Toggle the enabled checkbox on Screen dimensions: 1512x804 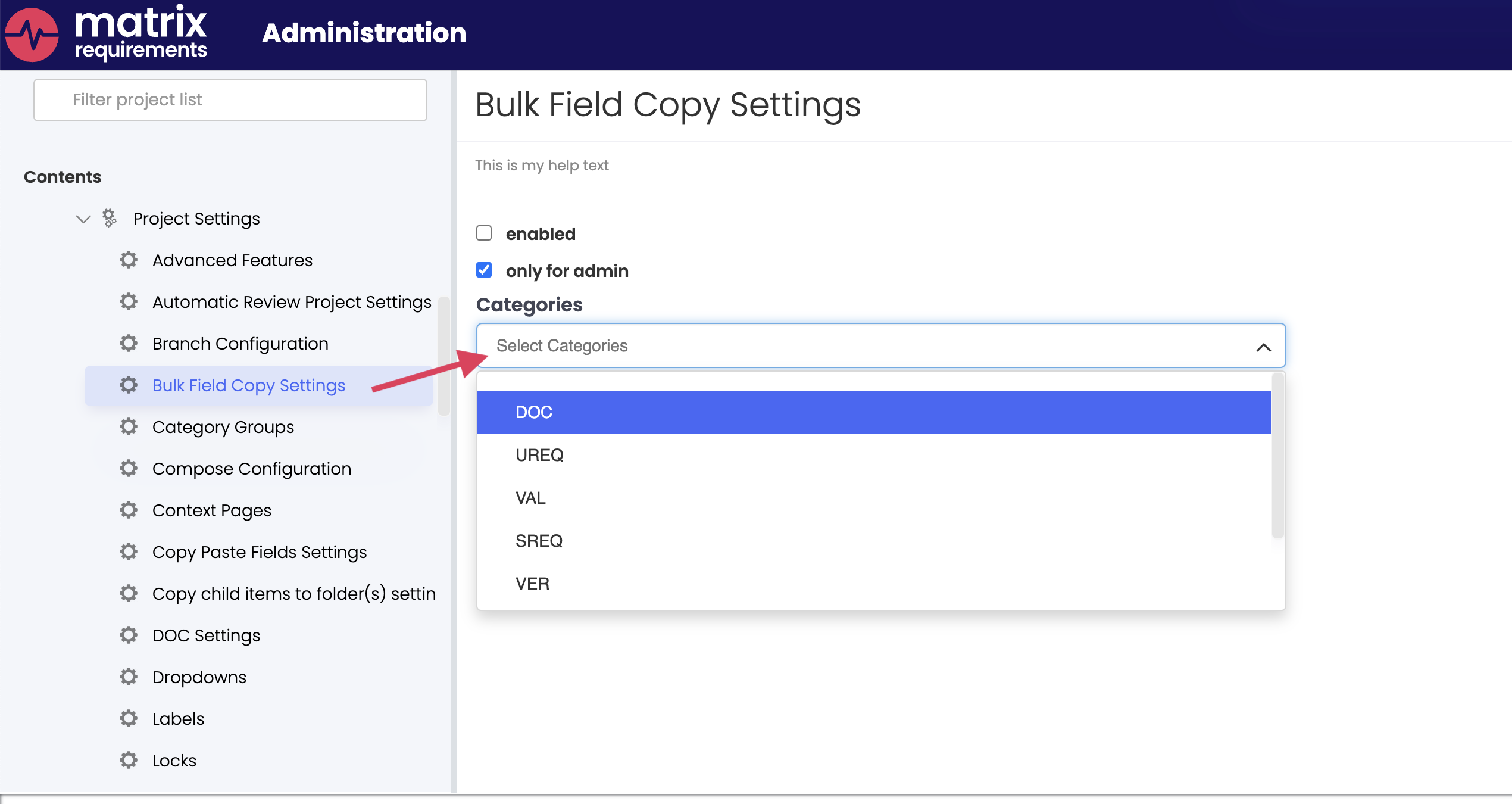click(x=484, y=233)
